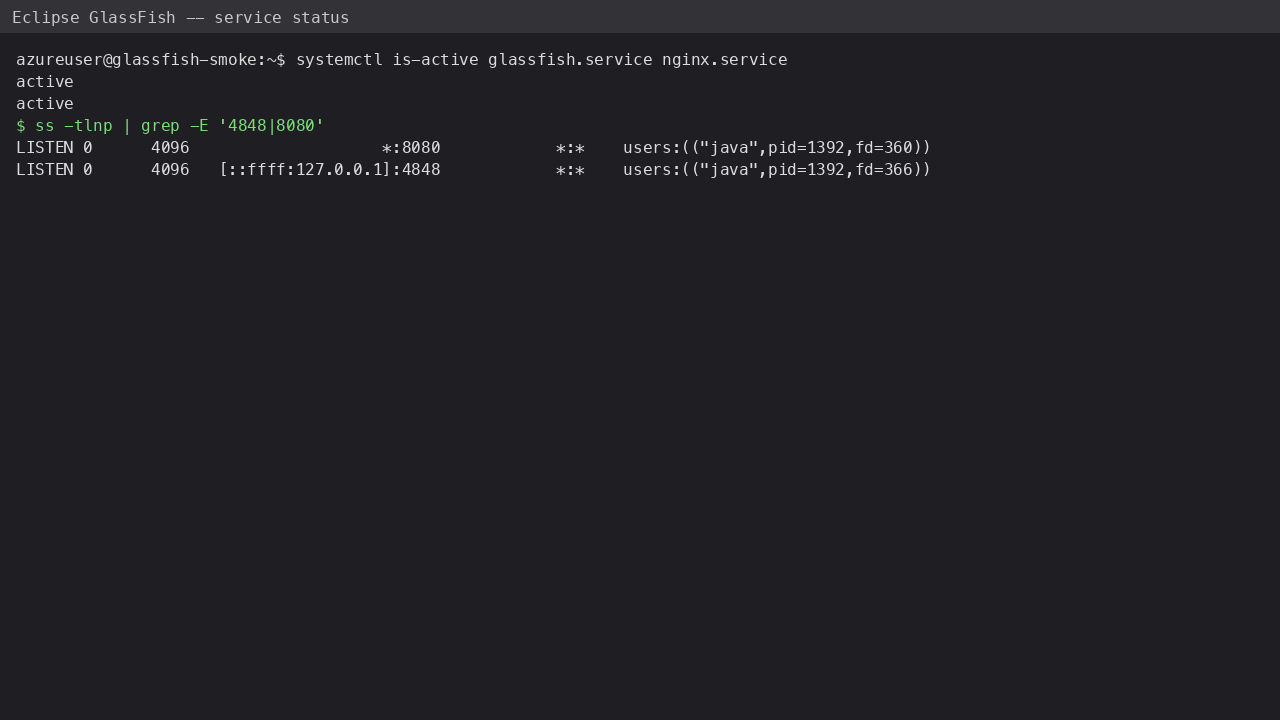The image size is (1280, 720).
Task: Click the 'azureuser@glassfish-smoke:~$' prompt text
Action: (x=151, y=60)
